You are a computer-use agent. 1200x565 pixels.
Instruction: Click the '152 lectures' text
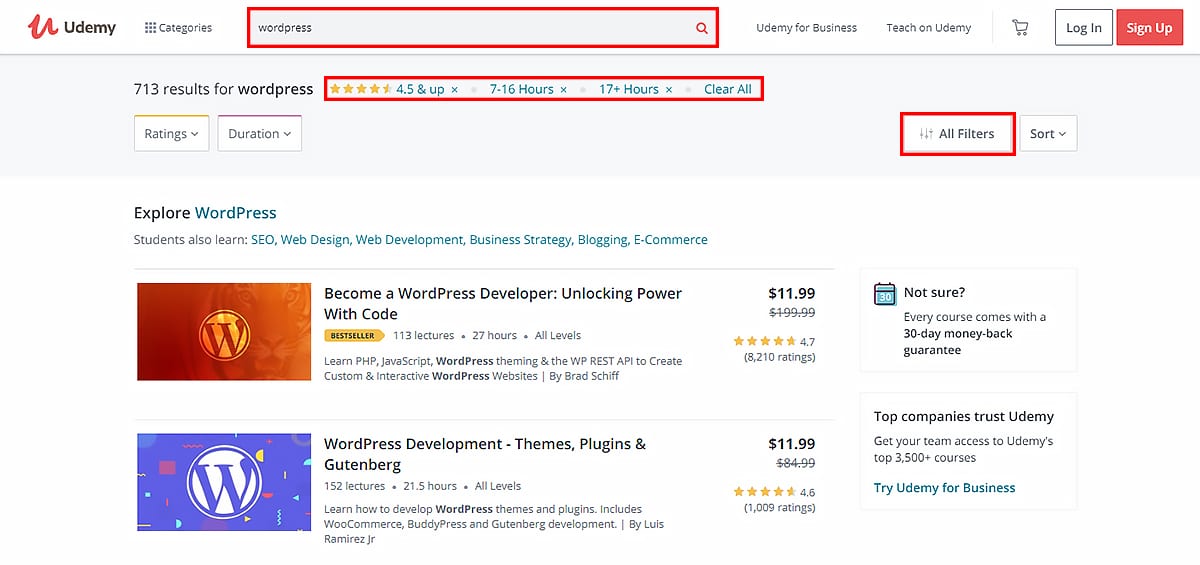pos(354,486)
